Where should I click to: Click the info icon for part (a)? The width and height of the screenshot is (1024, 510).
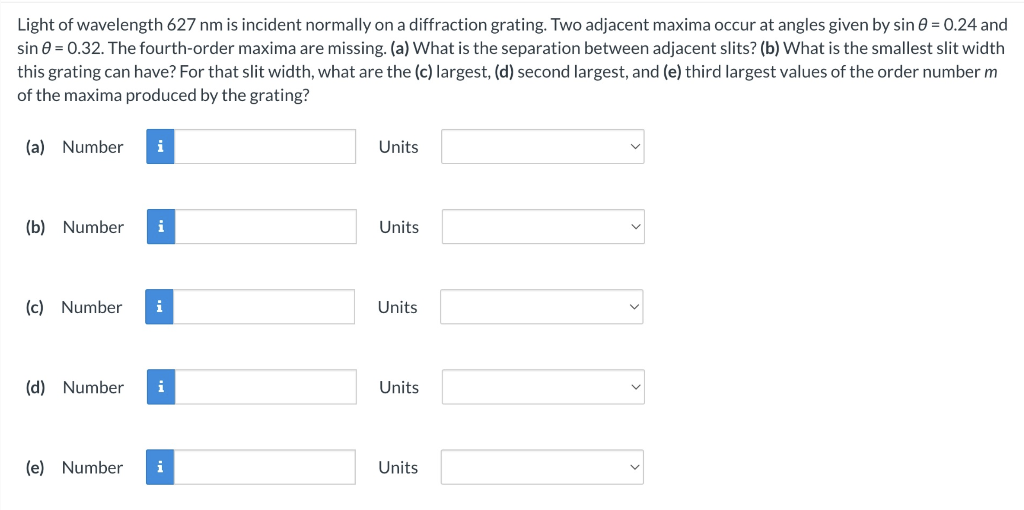pyautogui.click(x=161, y=147)
